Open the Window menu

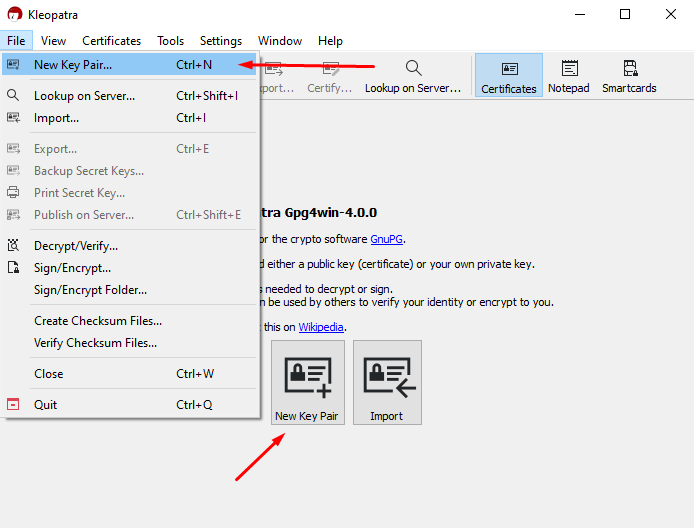click(280, 41)
